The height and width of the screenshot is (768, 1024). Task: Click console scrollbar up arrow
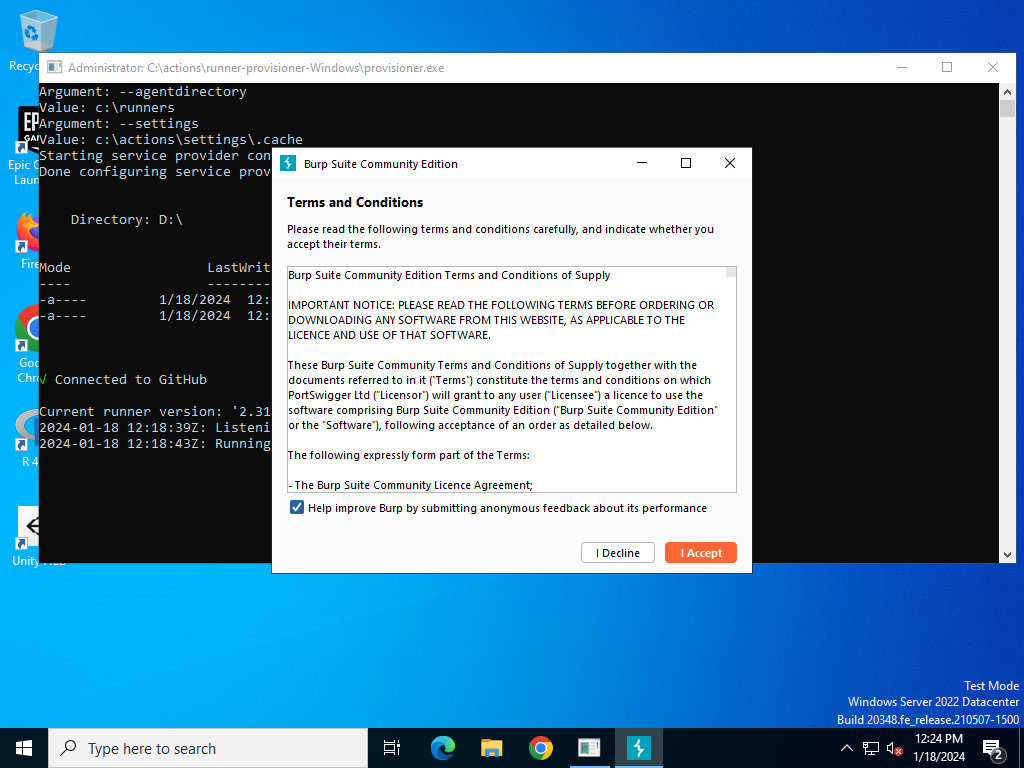(x=1007, y=92)
